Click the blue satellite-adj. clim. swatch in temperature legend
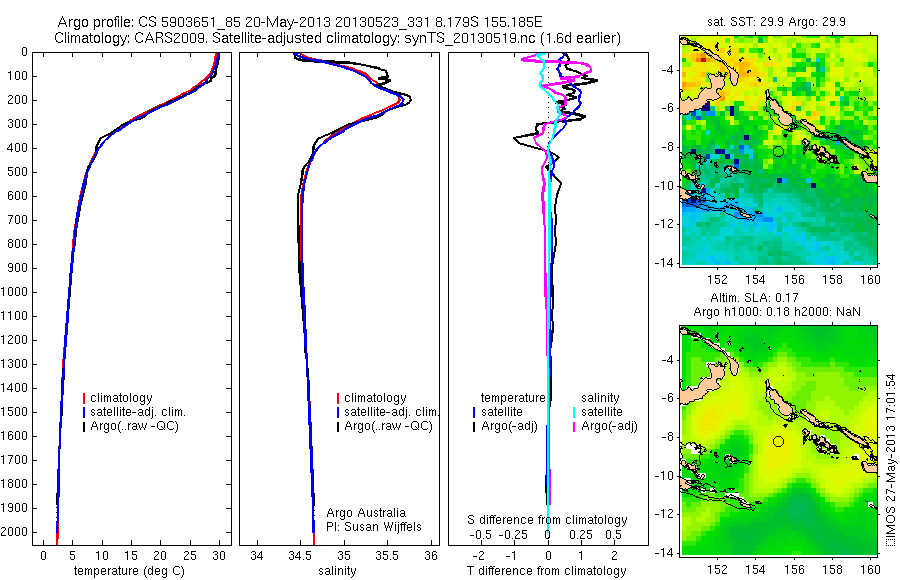 [x=84, y=412]
